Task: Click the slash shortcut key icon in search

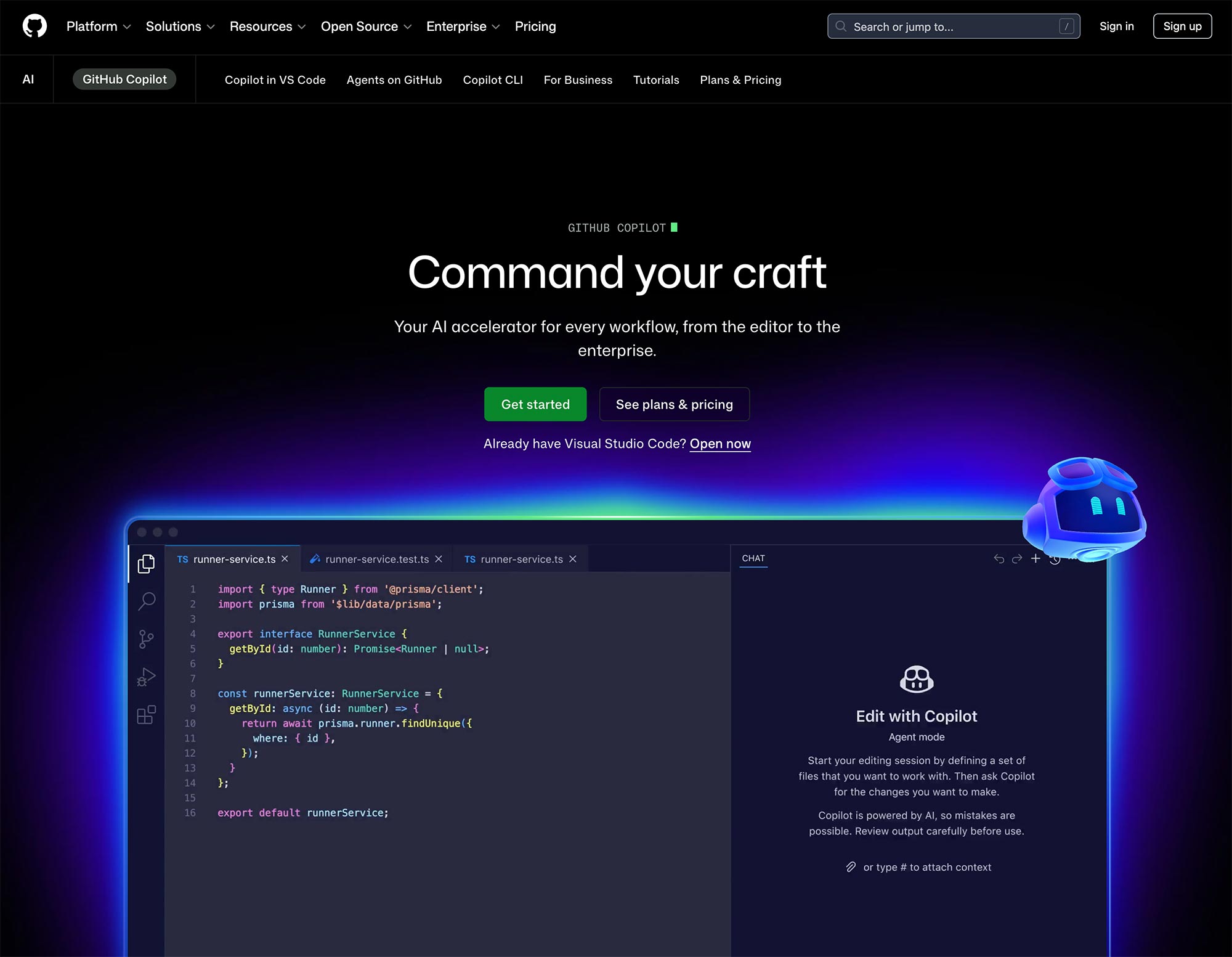Action: point(1066,26)
